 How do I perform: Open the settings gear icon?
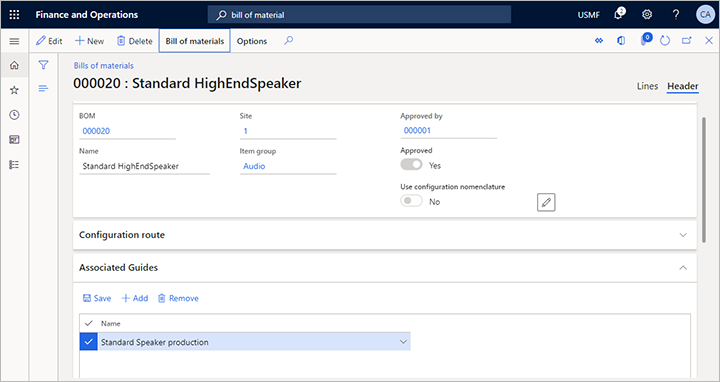click(647, 15)
